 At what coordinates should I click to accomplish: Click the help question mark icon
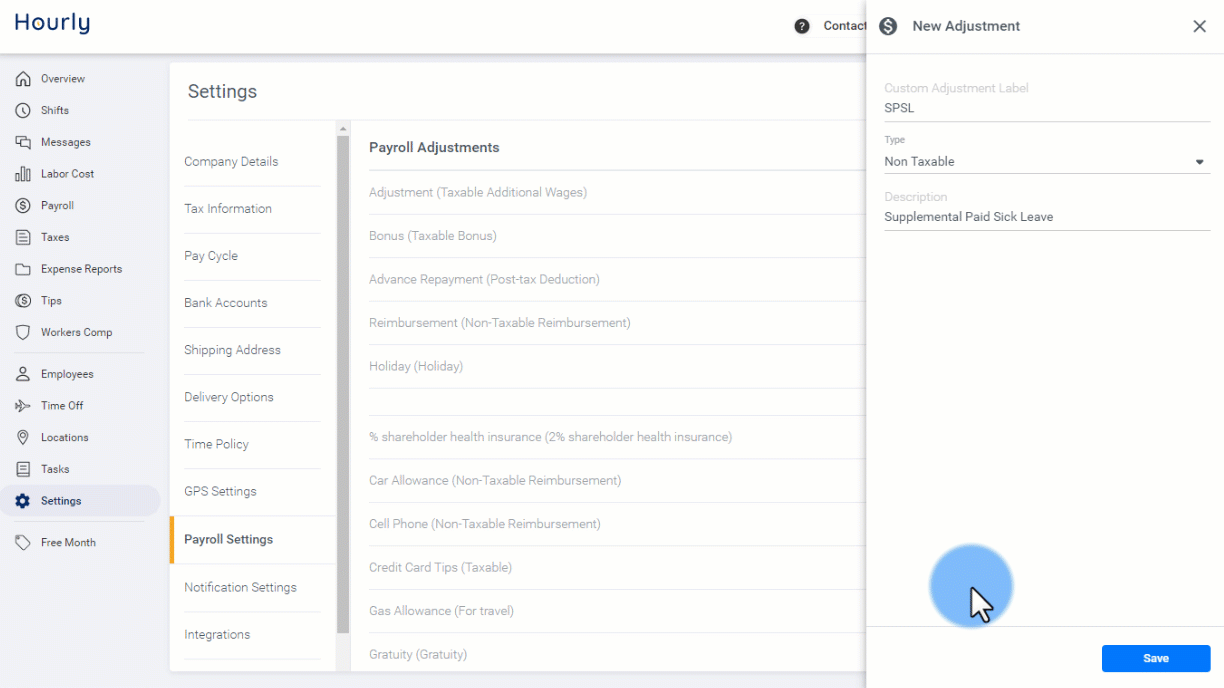click(x=802, y=26)
